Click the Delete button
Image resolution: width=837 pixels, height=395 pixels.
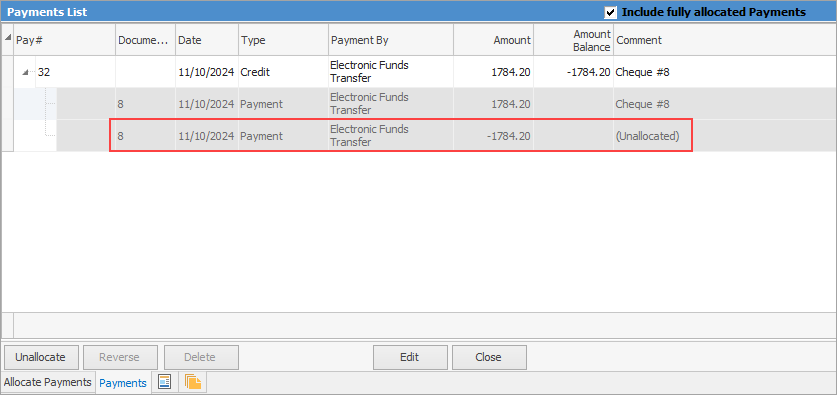(201, 357)
